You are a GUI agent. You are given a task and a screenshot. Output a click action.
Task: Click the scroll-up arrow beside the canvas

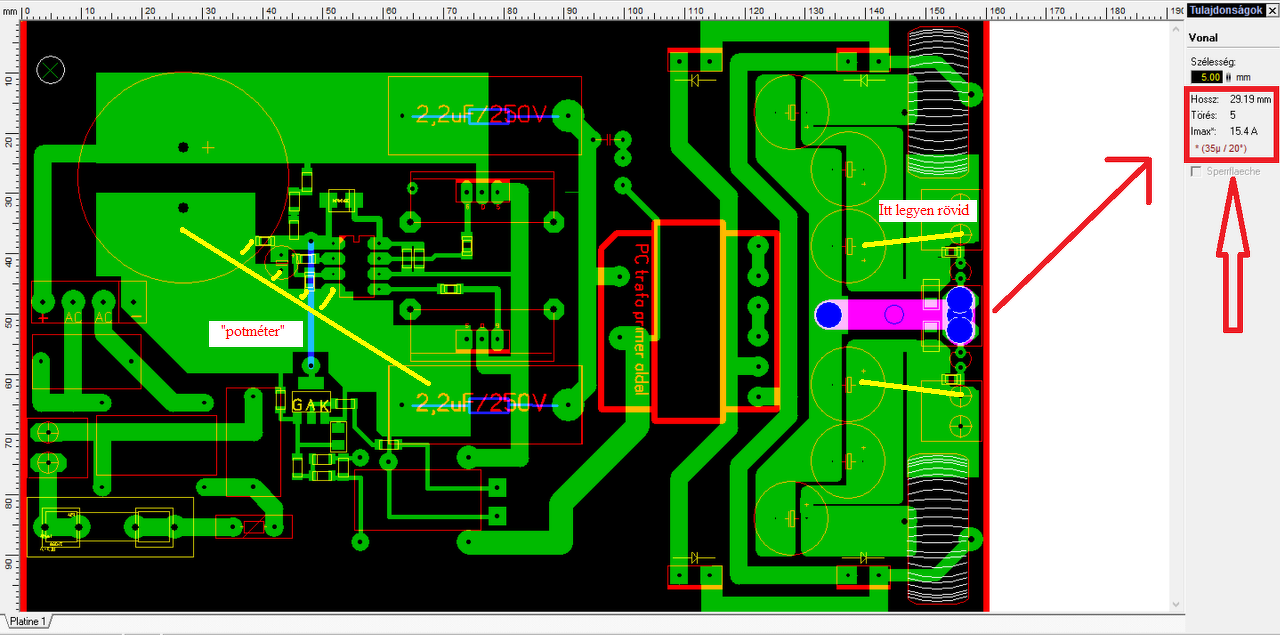1176,29
